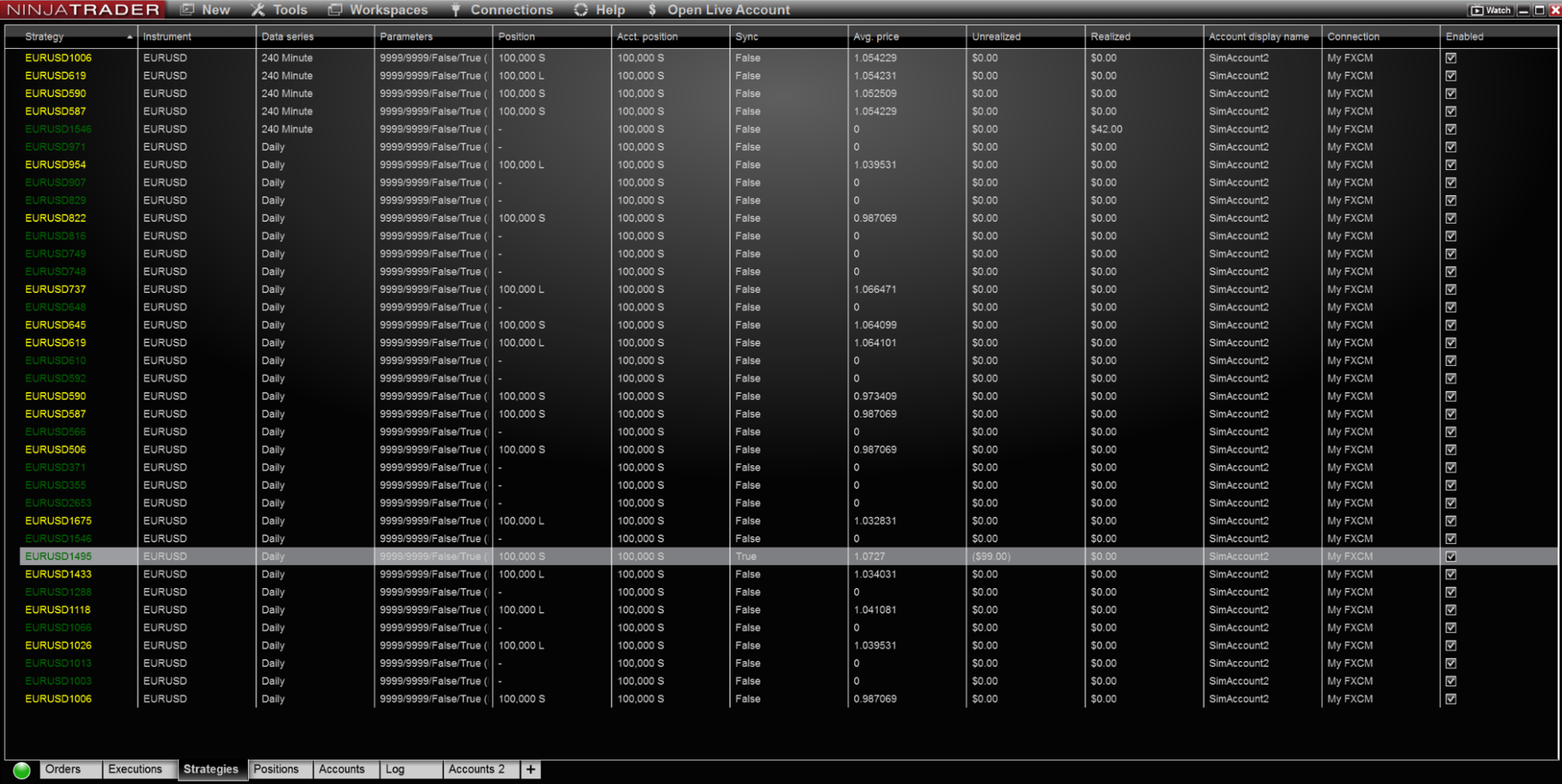This screenshot has height=784, width=1562.
Task: Uncheck Enabled for EURUSD1003
Action: tap(1451, 682)
